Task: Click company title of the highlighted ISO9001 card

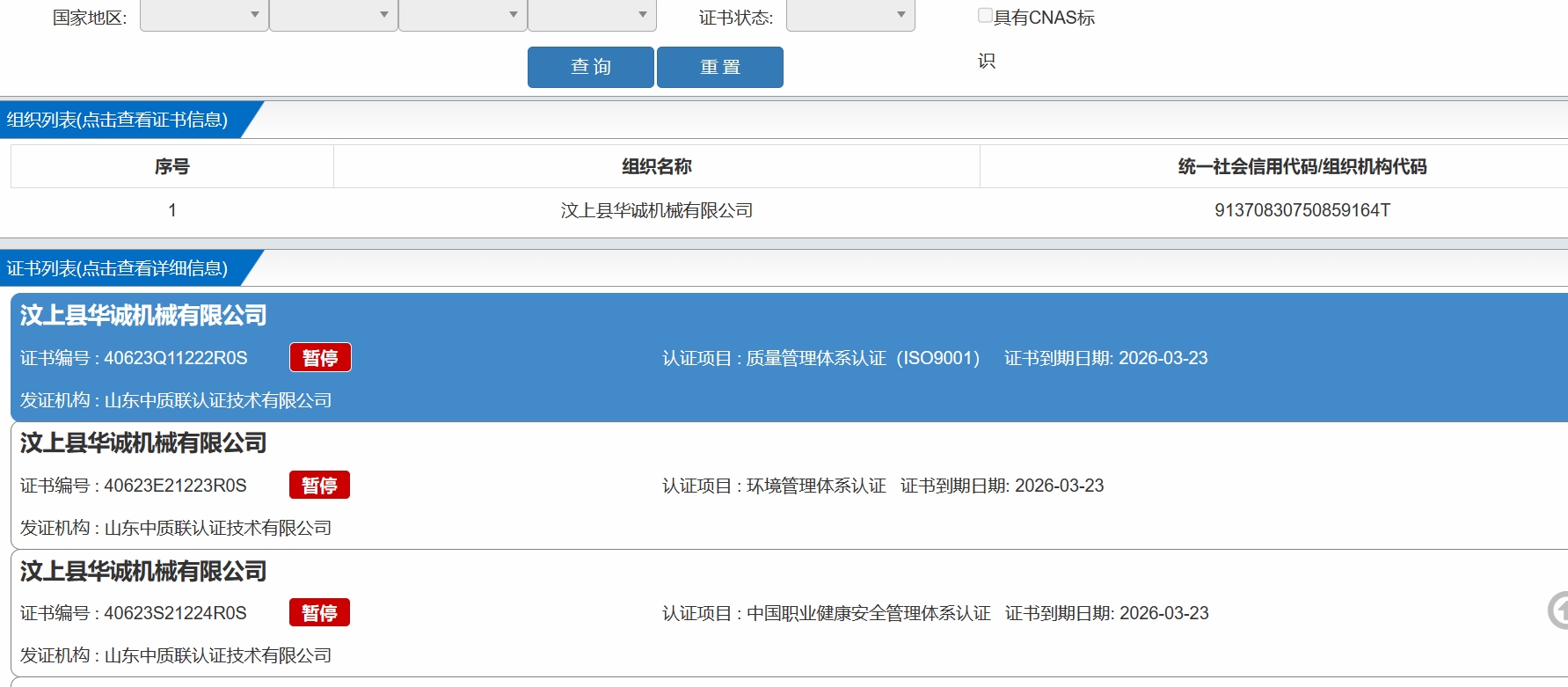Action: (143, 315)
